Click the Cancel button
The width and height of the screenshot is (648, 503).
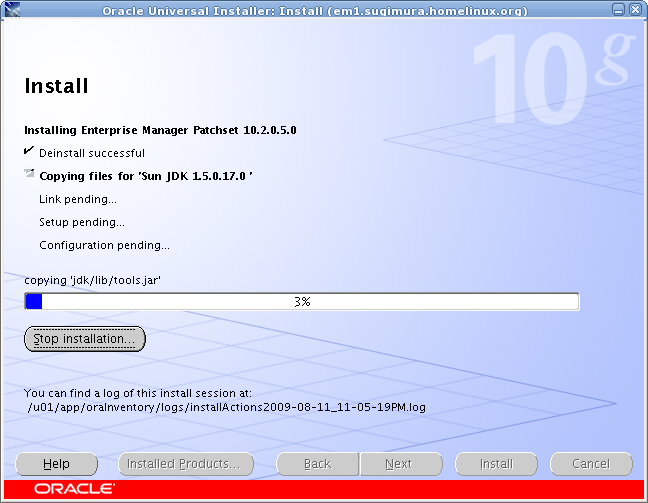tap(591, 464)
